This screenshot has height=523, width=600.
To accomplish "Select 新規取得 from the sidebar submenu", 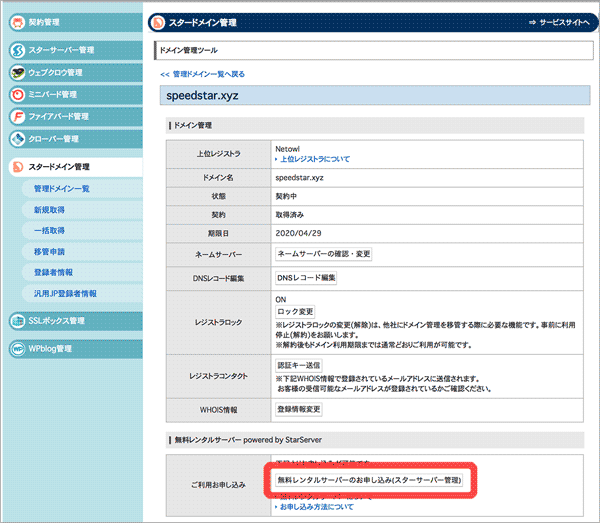I will pyautogui.click(x=50, y=209).
